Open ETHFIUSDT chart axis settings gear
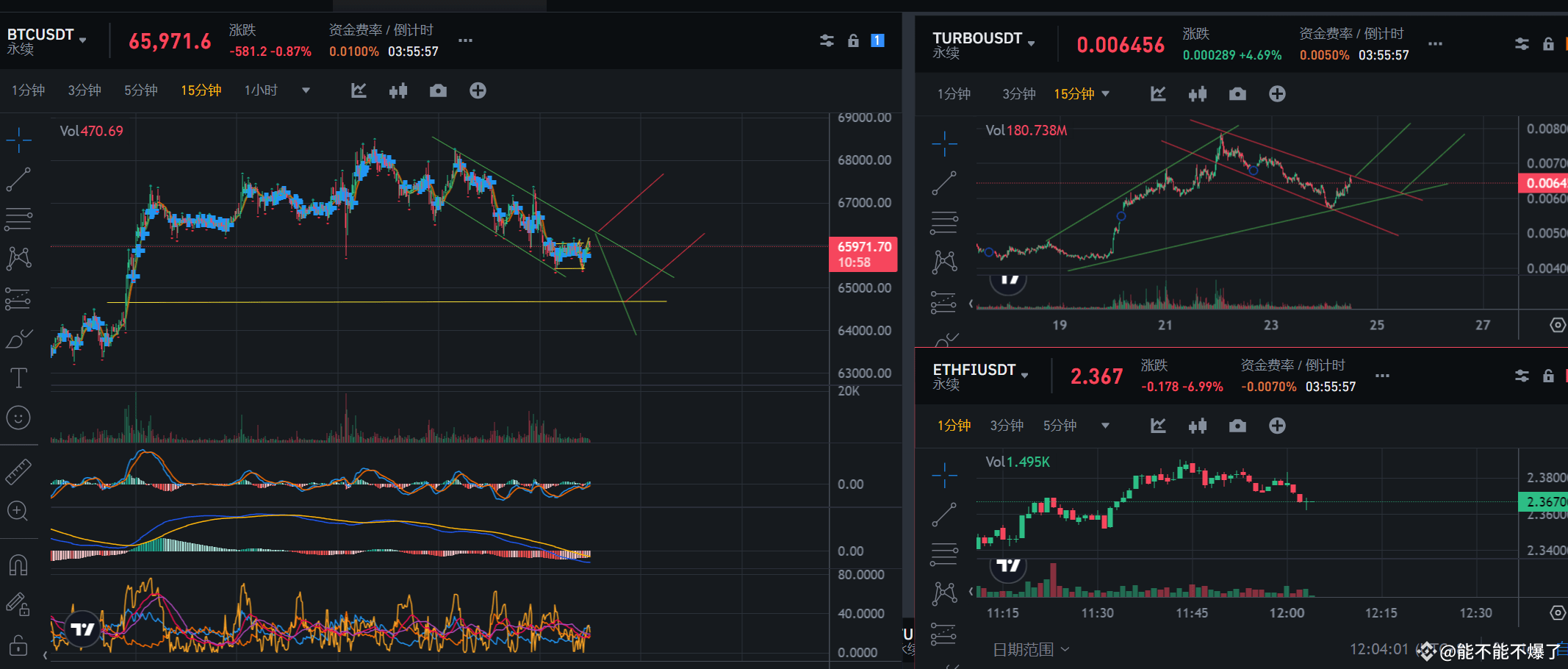The width and height of the screenshot is (1568, 669). click(x=1558, y=612)
